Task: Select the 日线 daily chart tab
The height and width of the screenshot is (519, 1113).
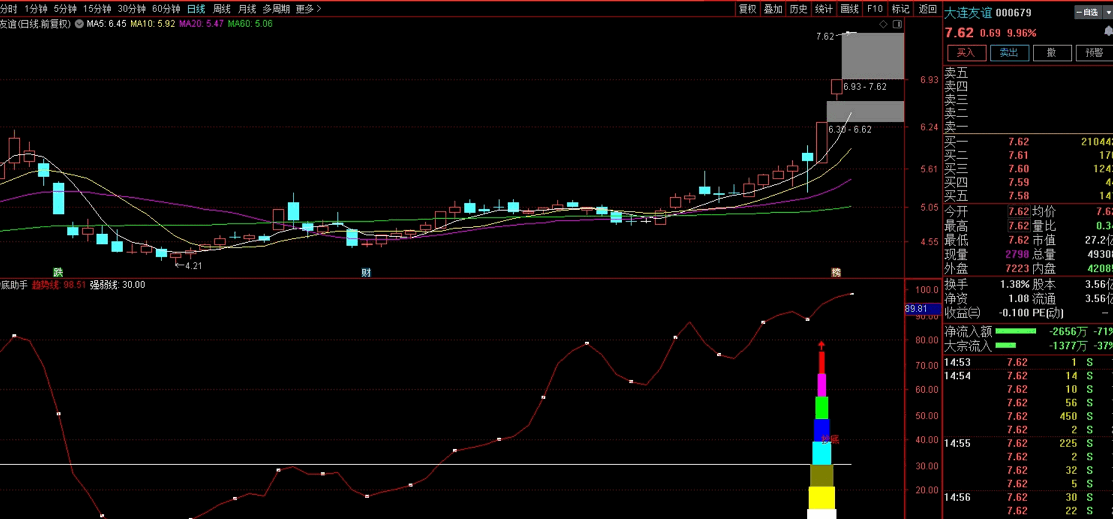Action: (x=196, y=9)
